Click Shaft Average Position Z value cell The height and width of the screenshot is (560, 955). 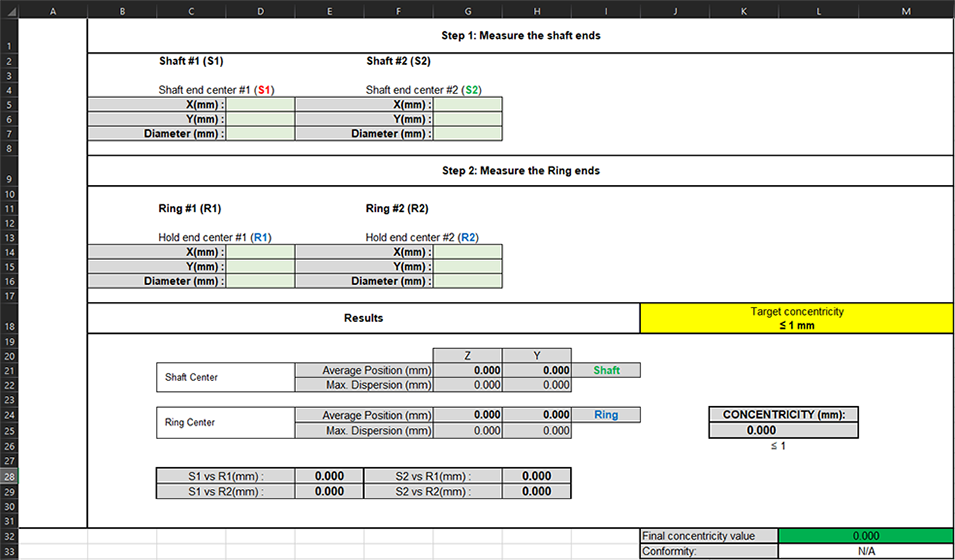click(x=467, y=370)
